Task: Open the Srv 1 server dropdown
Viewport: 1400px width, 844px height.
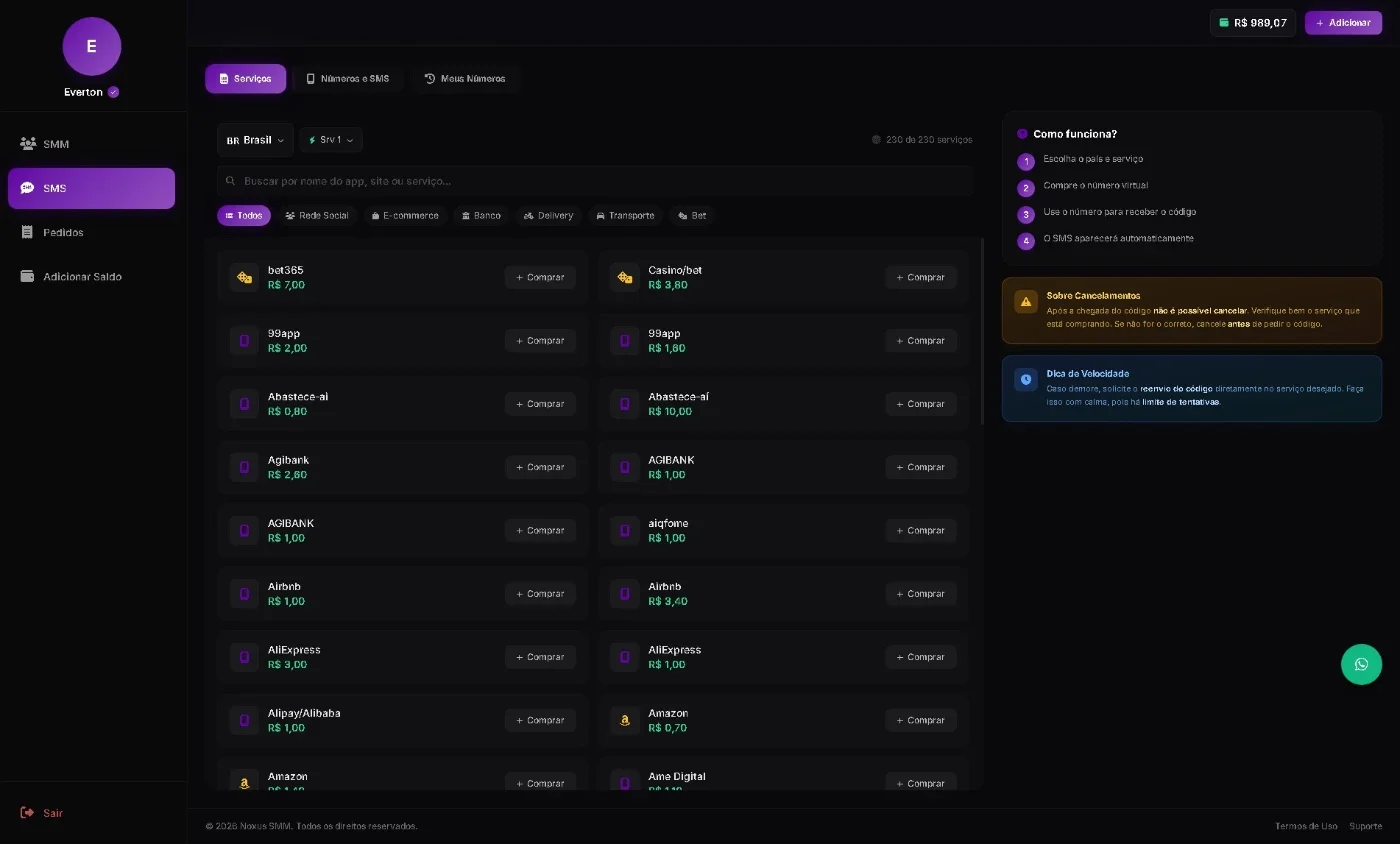Action: pyautogui.click(x=331, y=140)
